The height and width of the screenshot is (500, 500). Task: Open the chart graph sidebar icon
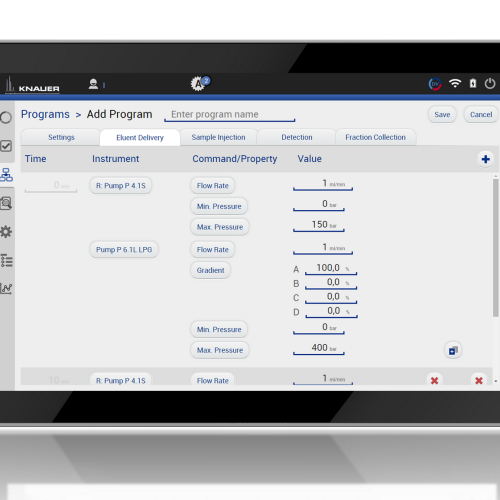click(x=6, y=288)
